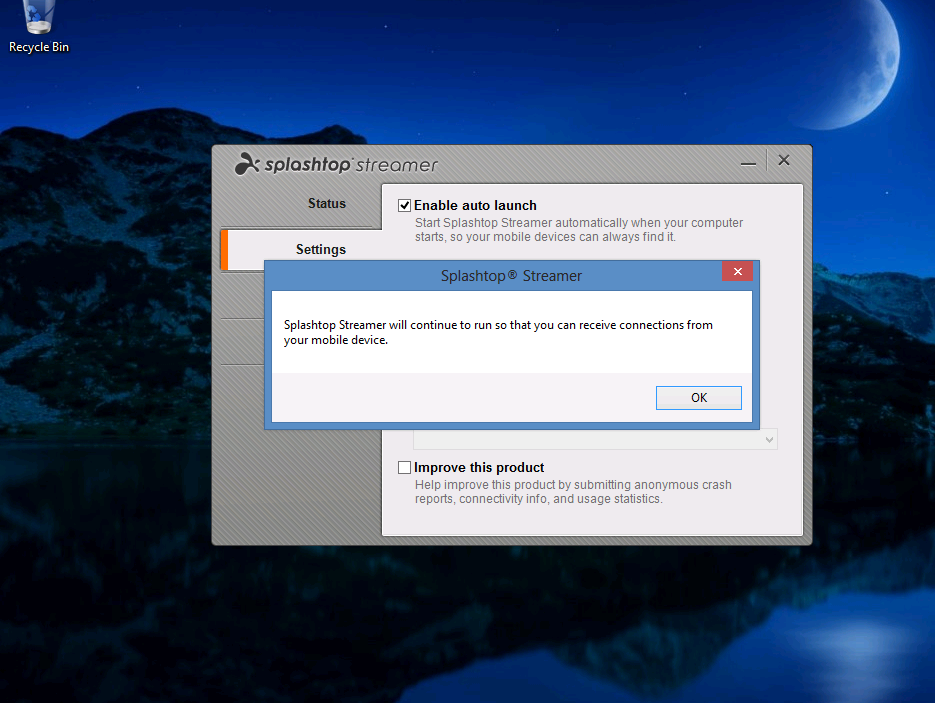Click the Splashtop® Streamer dialog title bar

coord(510,275)
